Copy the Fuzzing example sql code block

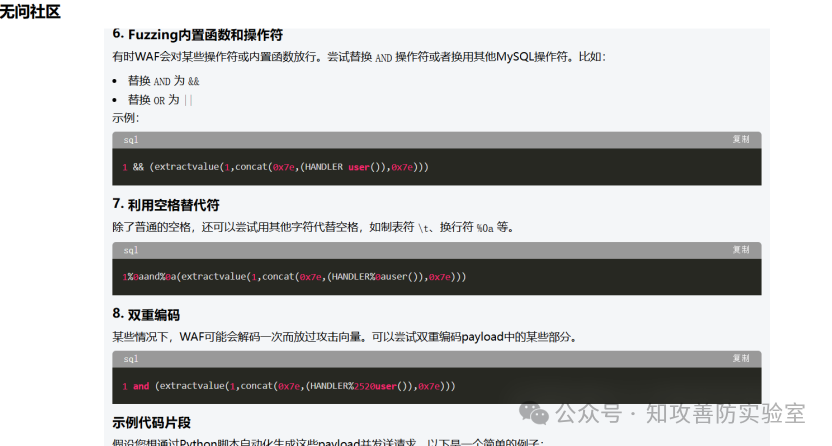(741, 139)
